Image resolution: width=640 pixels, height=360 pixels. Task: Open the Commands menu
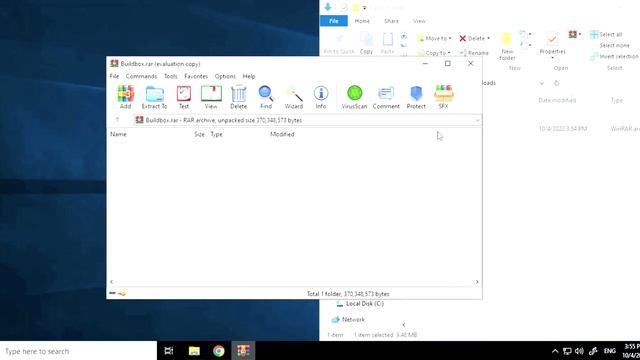pyautogui.click(x=141, y=76)
